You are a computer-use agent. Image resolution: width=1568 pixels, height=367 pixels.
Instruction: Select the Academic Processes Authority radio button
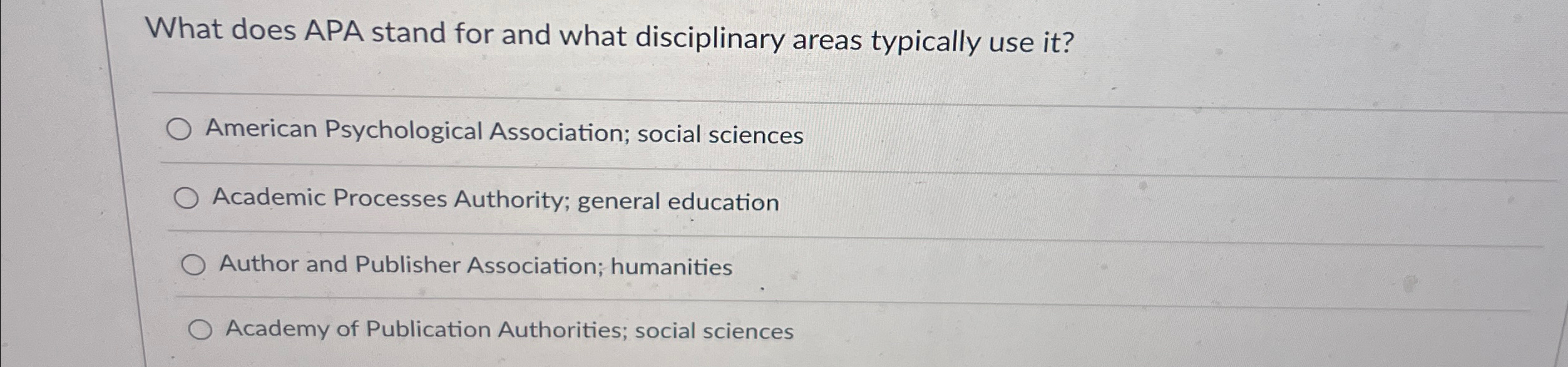186,199
